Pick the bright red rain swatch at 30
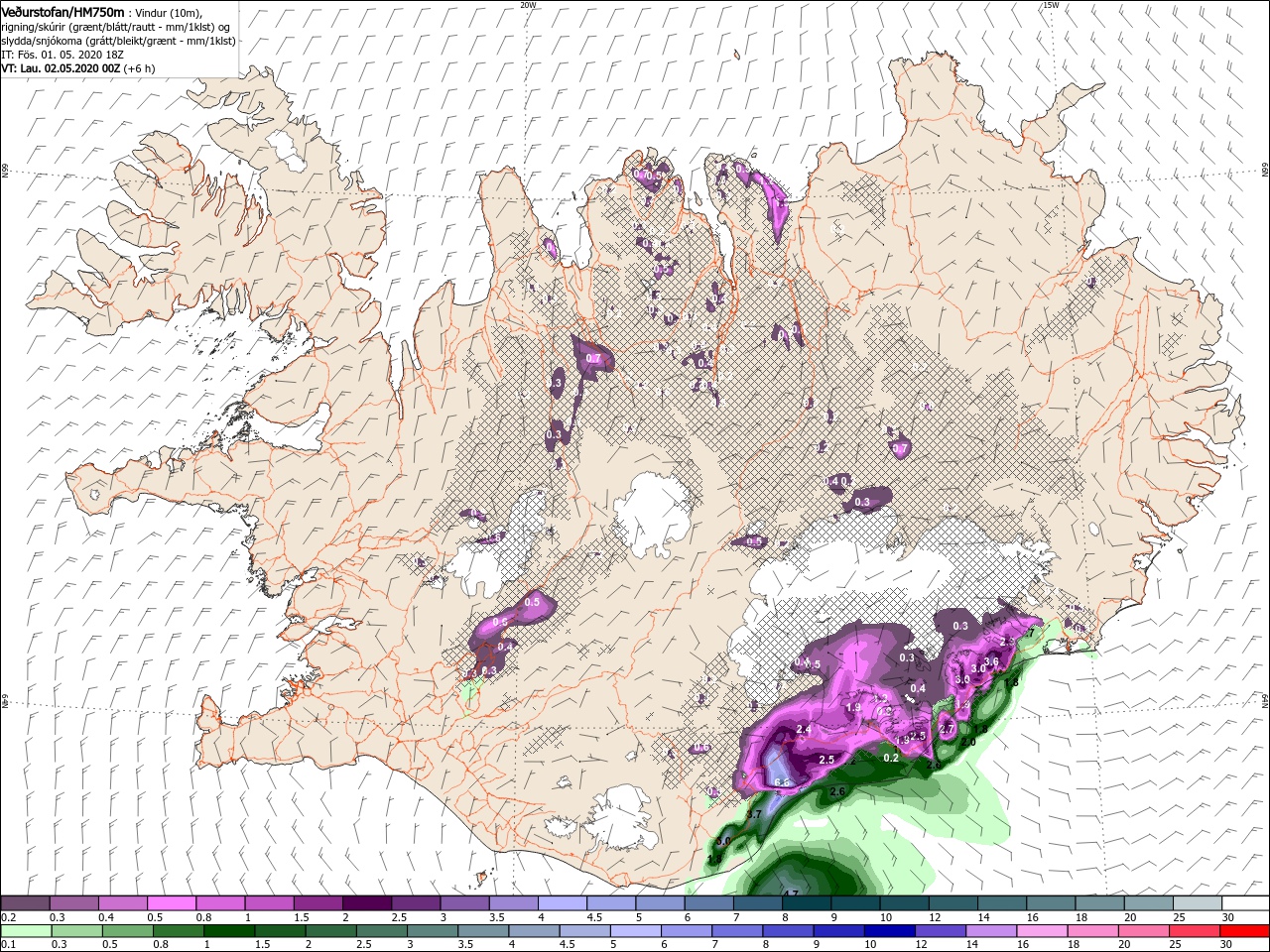 (1243, 931)
